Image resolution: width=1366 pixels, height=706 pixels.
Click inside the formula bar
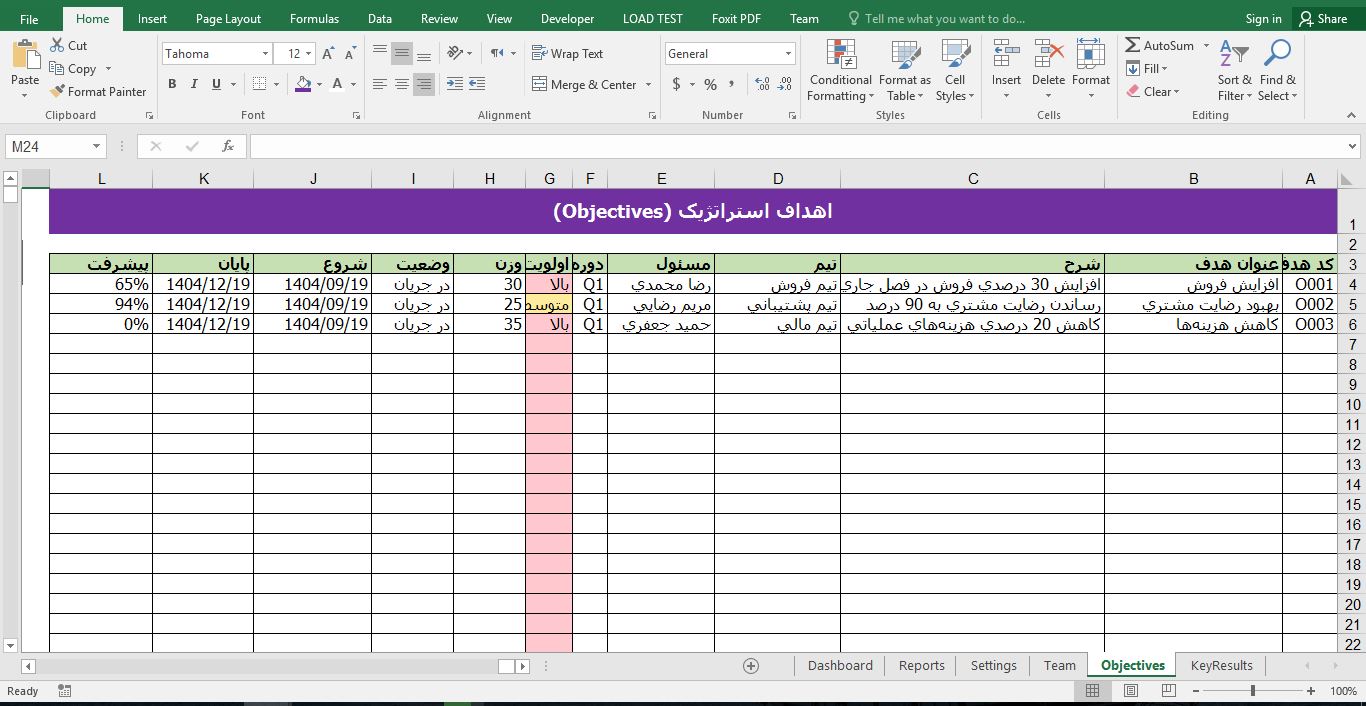pyautogui.click(x=700, y=146)
